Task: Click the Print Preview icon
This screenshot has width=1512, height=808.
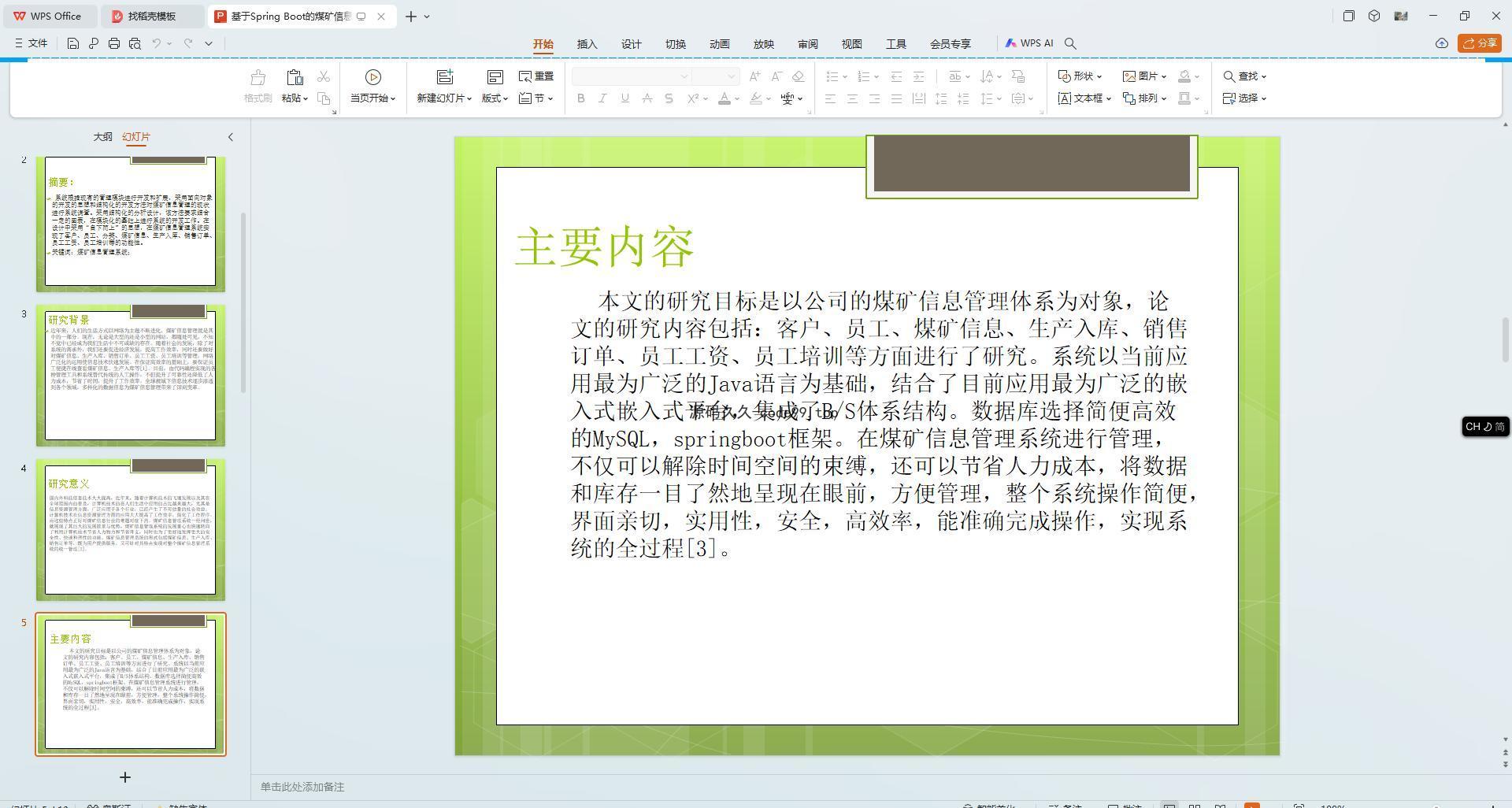Action: click(x=135, y=43)
